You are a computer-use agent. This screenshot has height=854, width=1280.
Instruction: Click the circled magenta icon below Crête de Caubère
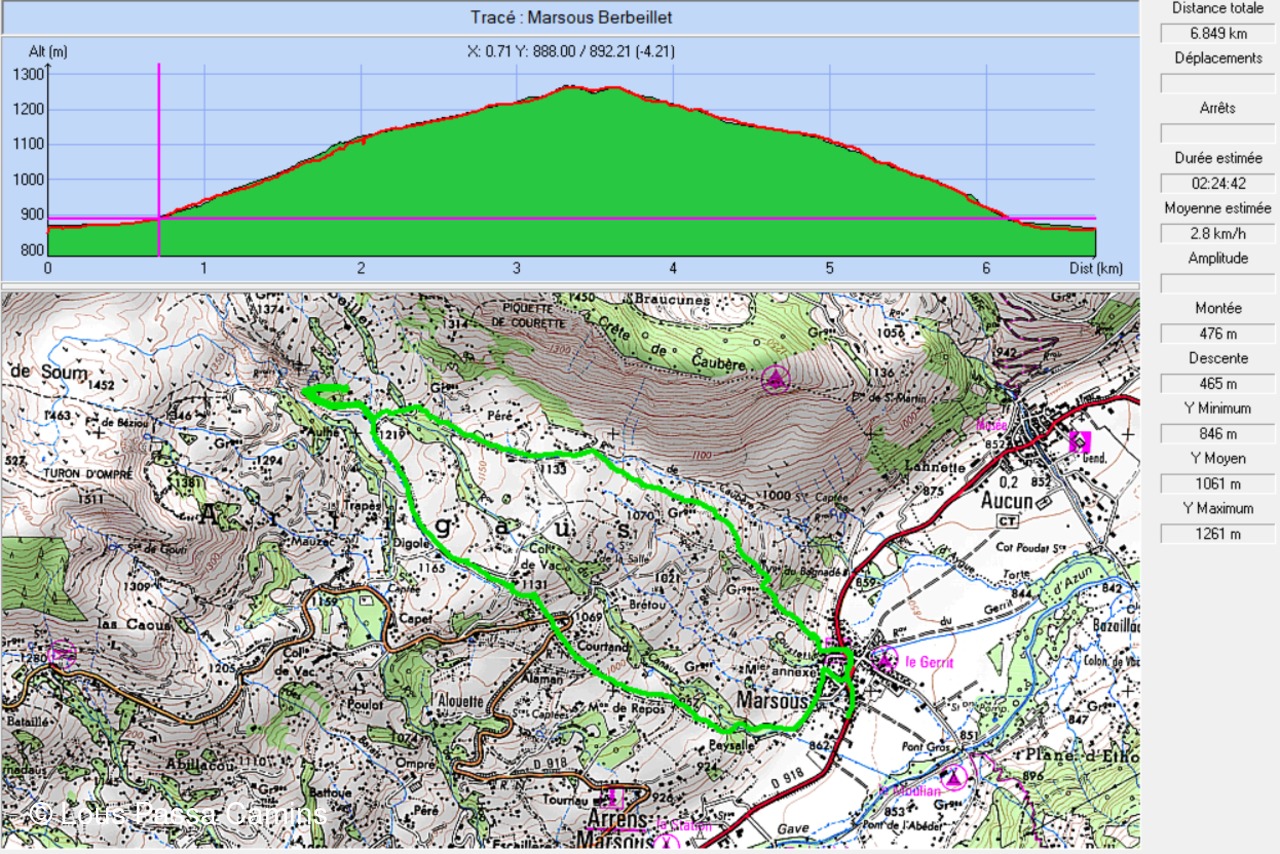click(775, 379)
